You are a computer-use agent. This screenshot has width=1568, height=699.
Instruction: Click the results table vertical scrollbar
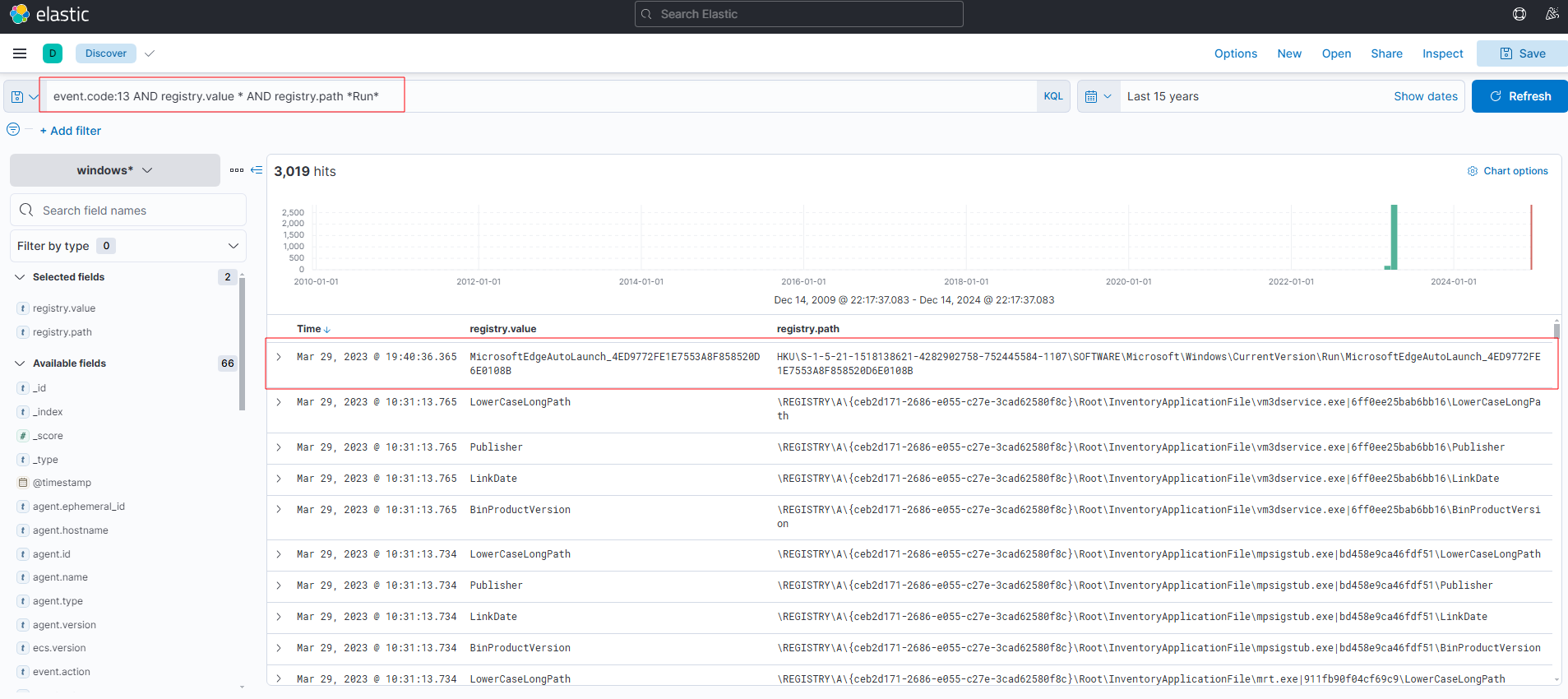(1556, 331)
